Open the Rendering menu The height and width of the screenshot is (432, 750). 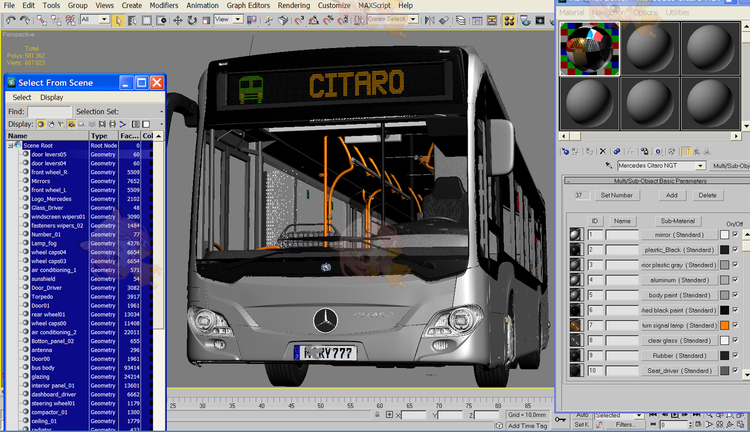(x=294, y=5)
